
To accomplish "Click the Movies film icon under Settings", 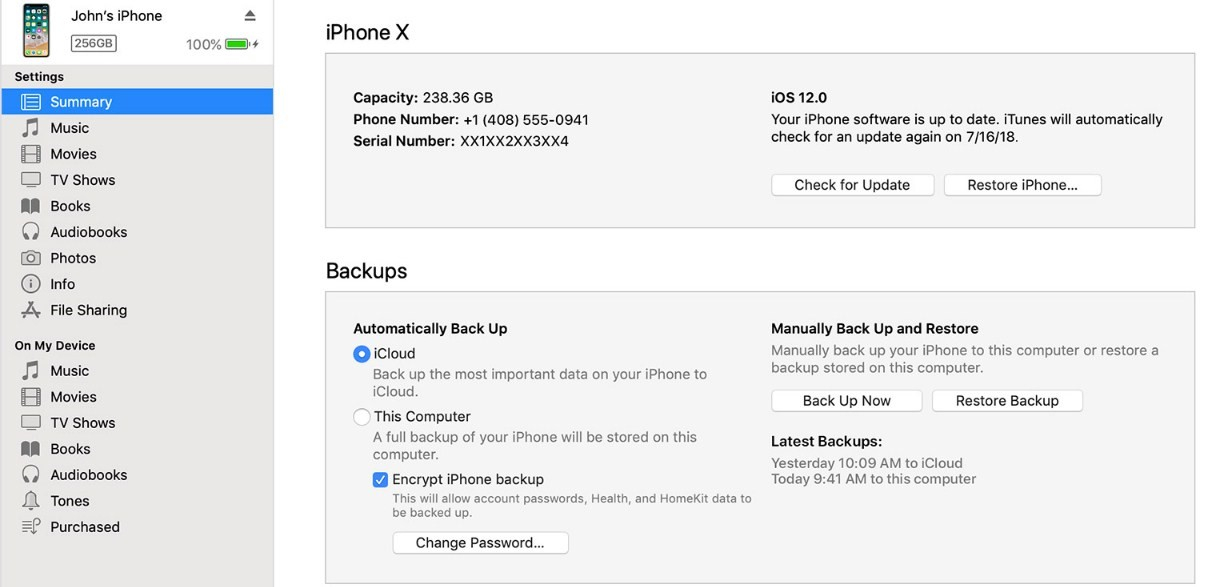I will point(31,154).
